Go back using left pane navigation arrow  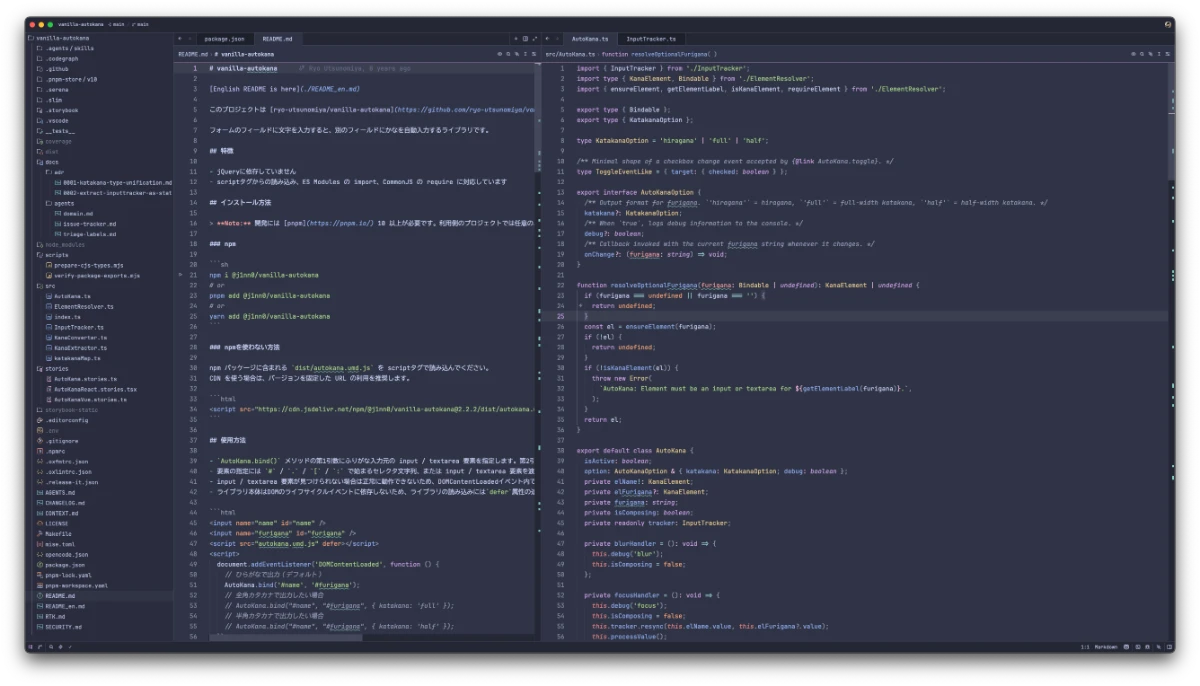coord(179,39)
